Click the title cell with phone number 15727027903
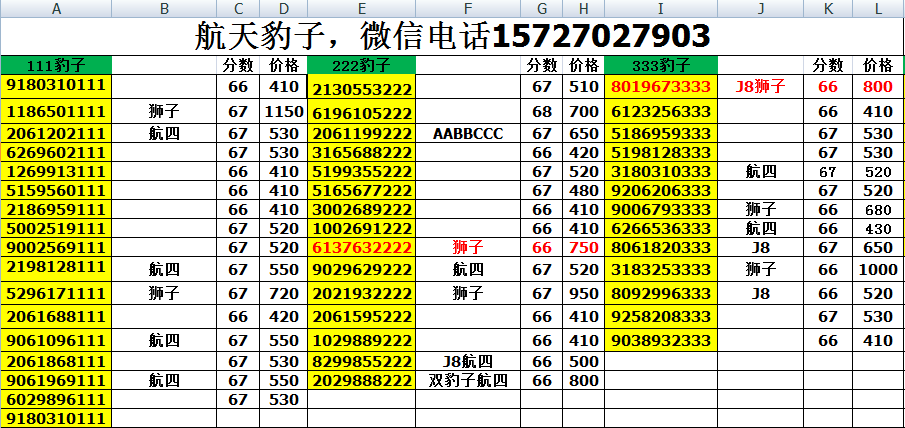This screenshot has width=905, height=428. click(452, 37)
